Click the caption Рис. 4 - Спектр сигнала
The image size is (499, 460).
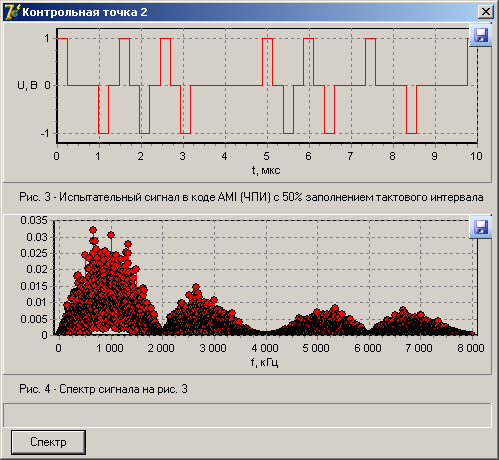pos(103,389)
